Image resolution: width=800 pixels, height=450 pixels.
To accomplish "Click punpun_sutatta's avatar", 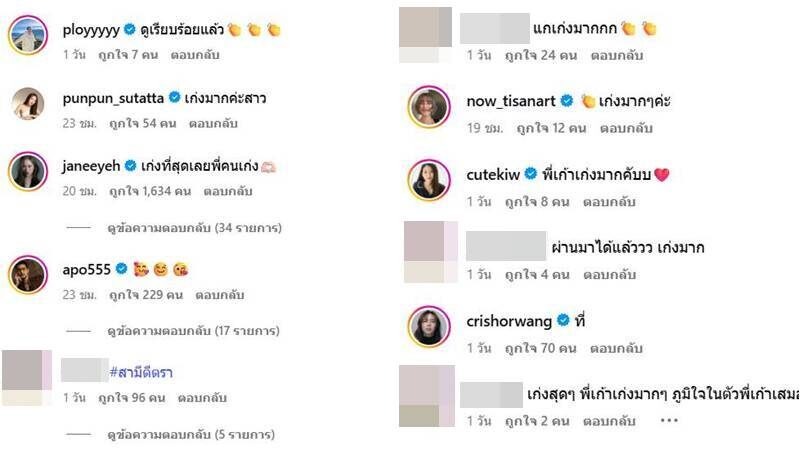I will 28,104.
